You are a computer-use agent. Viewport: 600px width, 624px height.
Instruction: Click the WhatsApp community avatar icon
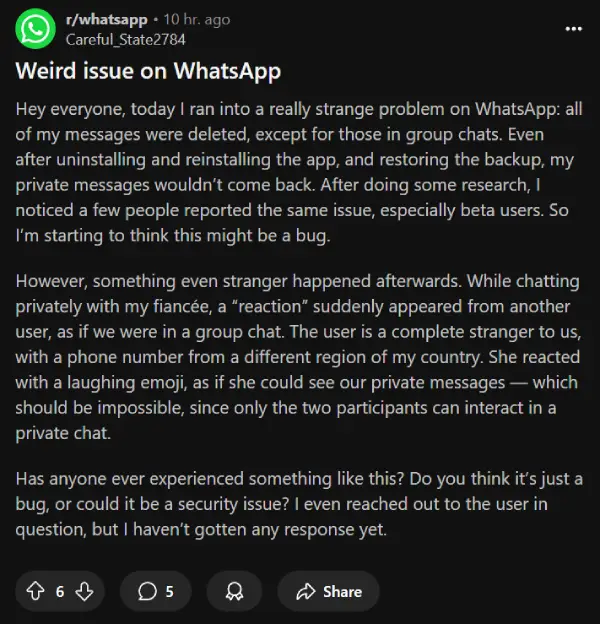click(x=36, y=29)
